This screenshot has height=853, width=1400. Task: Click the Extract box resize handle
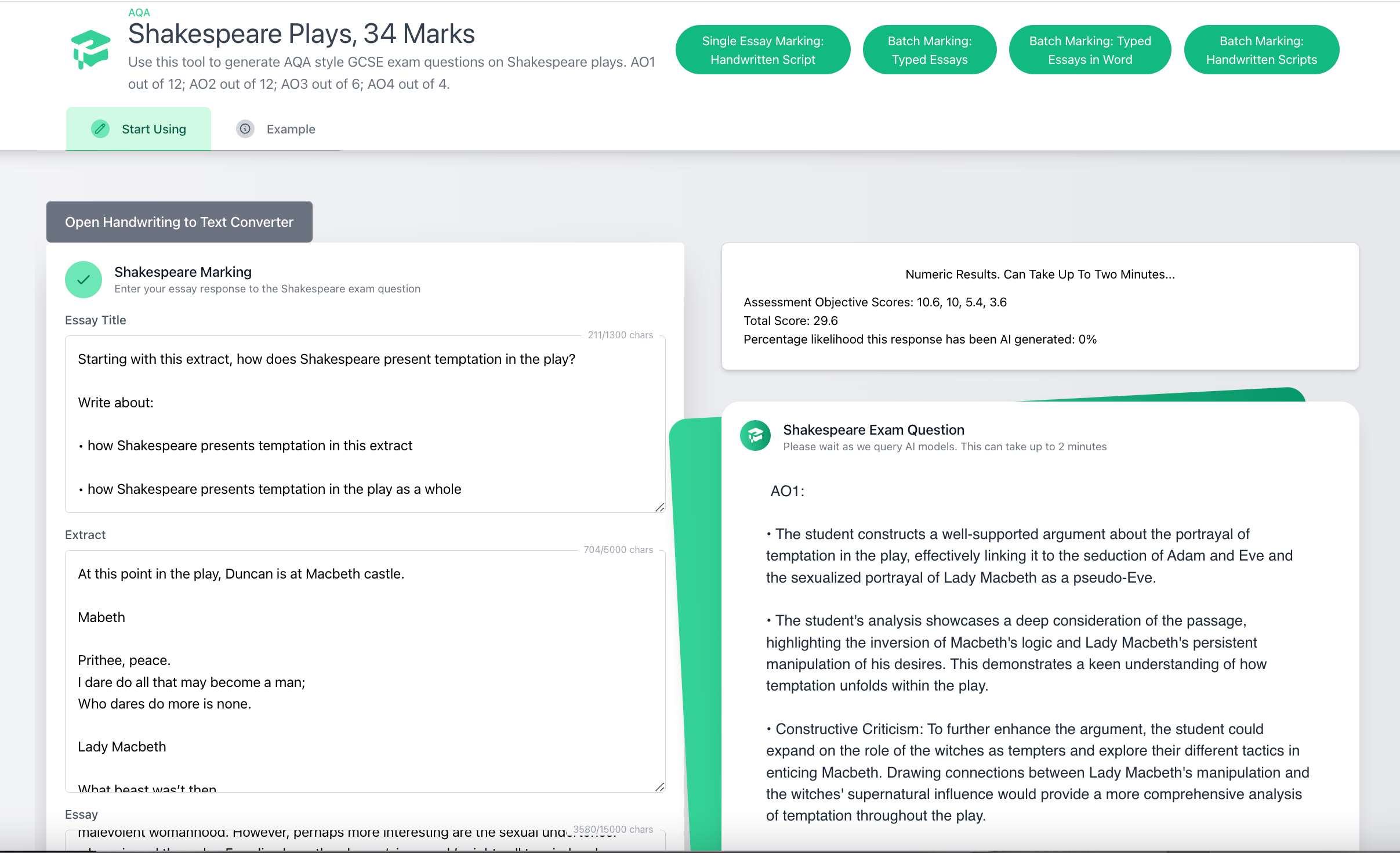pyautogui.click(x=659, y=787)
